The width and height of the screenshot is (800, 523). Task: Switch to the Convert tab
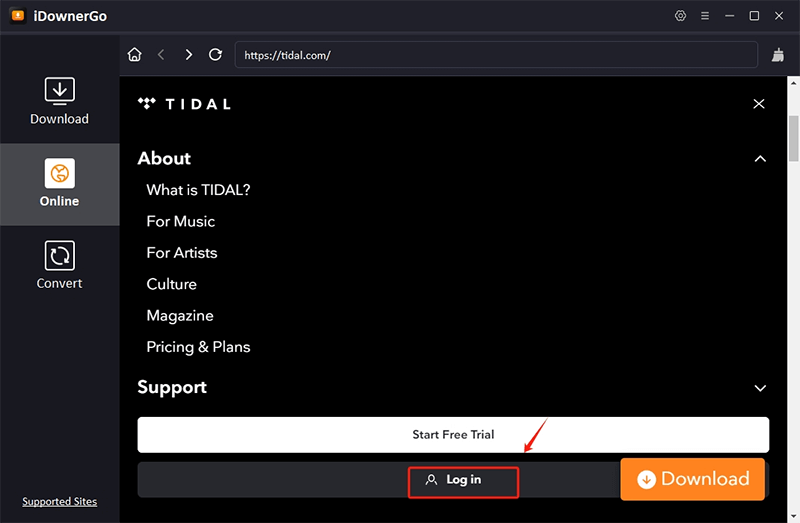point(59,266)
